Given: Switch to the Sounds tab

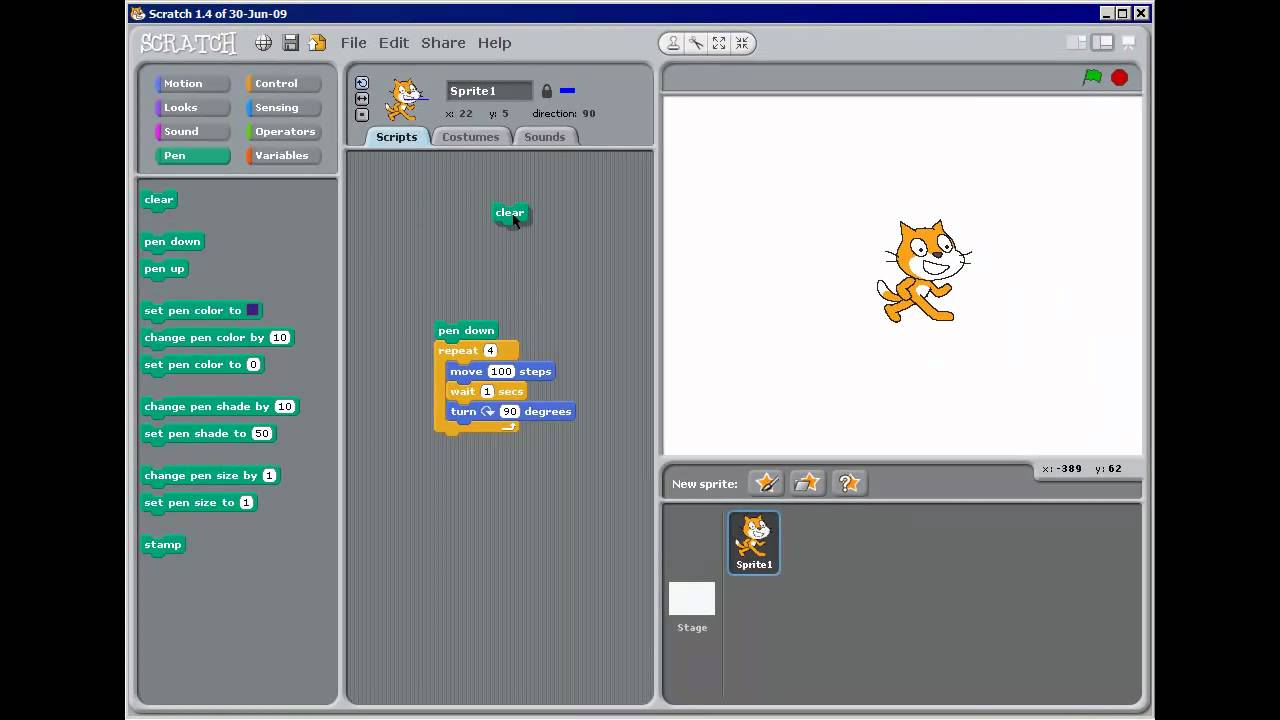Looking at the screenshot, I should (x=544, y=137).
